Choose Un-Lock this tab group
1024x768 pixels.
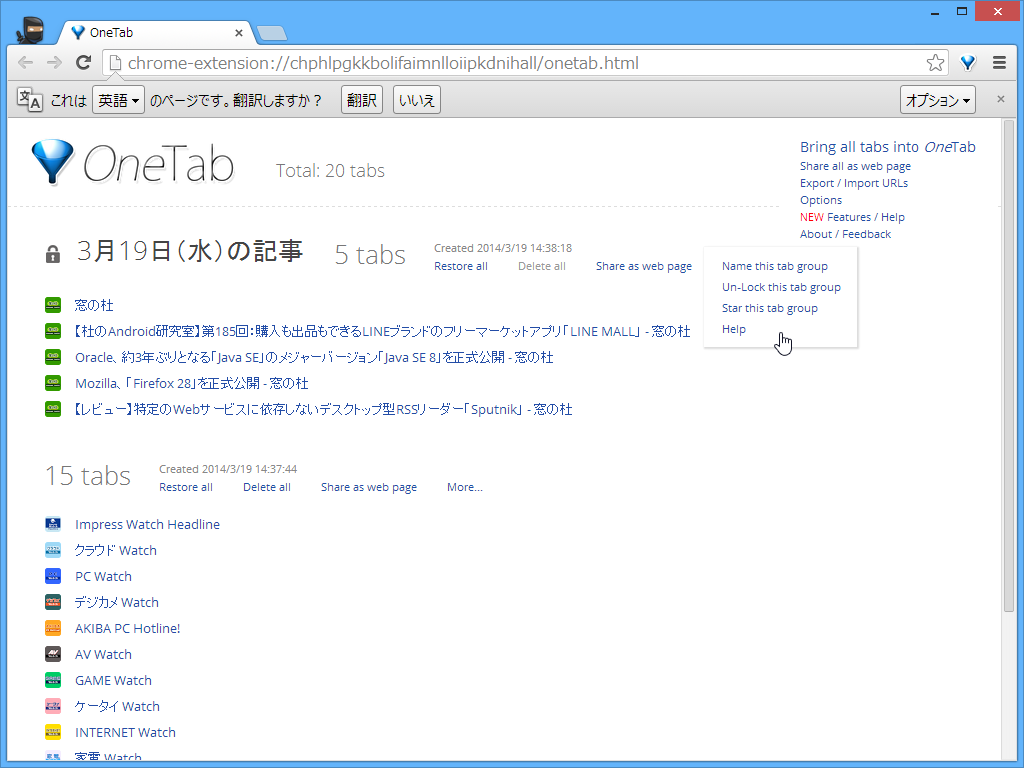pyautogui.click(x=781, y=287)
